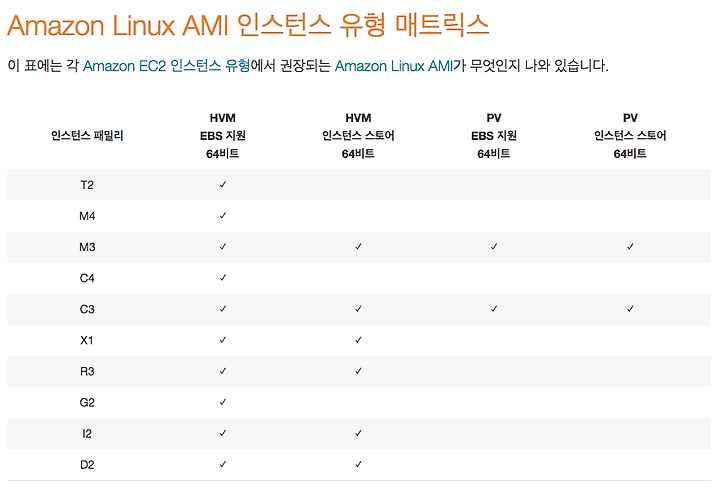Click C3 PV EBS checkmark

click(494, 309)
